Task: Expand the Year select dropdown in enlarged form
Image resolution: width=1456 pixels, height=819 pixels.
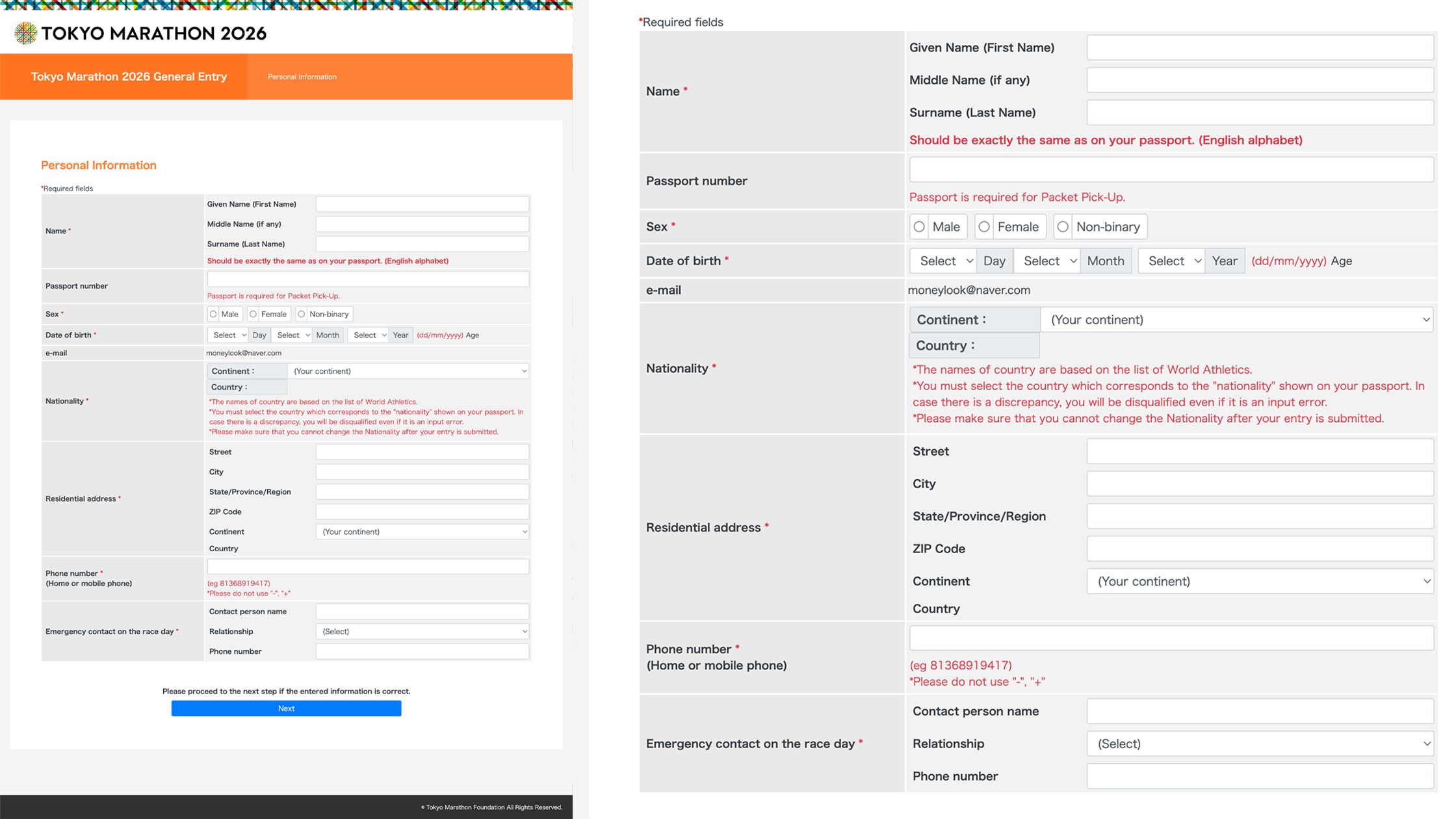Action: click(x=1171, y=261)
